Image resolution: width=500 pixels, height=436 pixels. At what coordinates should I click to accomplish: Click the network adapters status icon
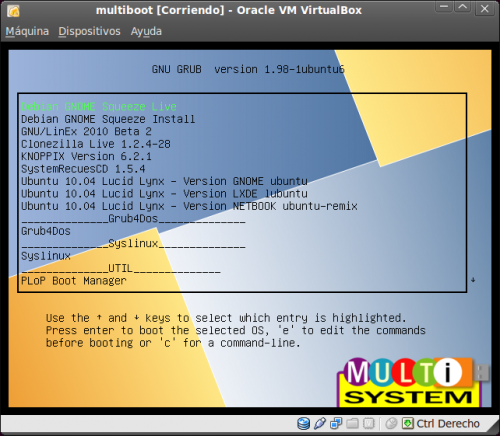click(x=336, y=423)
